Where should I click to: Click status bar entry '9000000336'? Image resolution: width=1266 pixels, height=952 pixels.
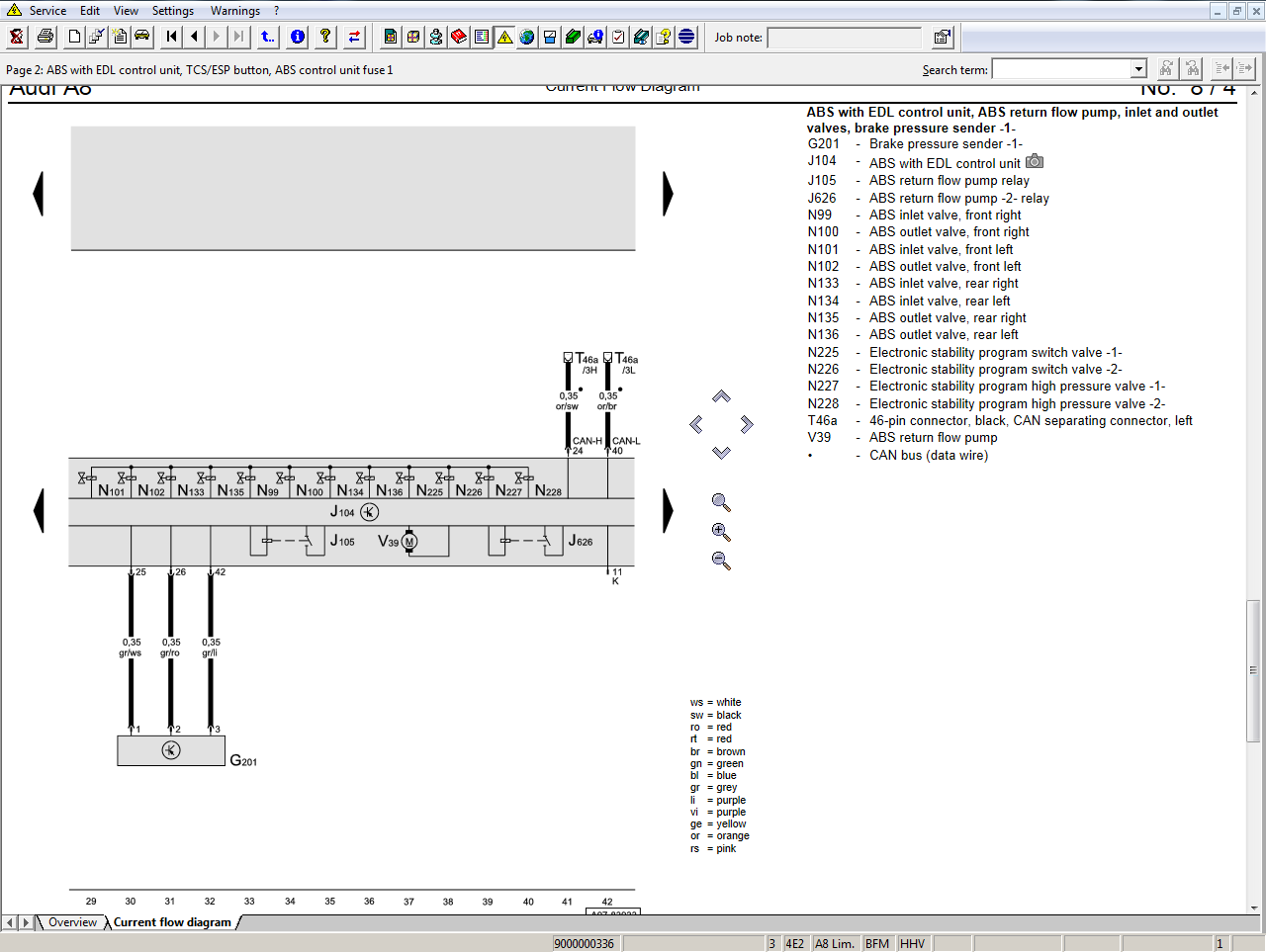(x=585, y=943)
